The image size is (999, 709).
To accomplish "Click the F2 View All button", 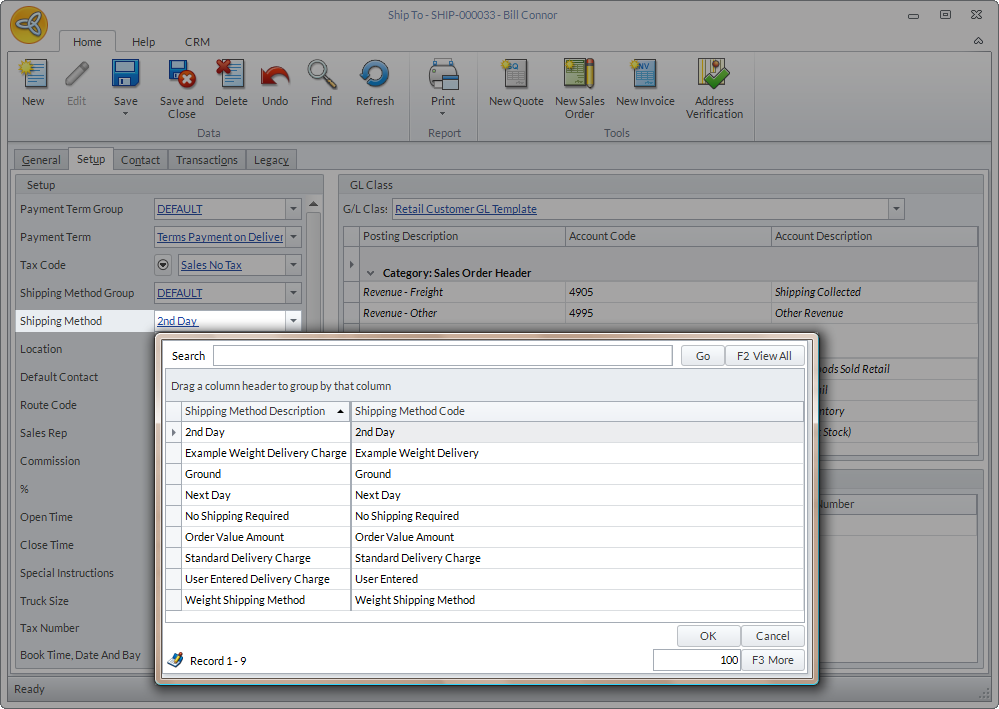I will coord(764,356).
